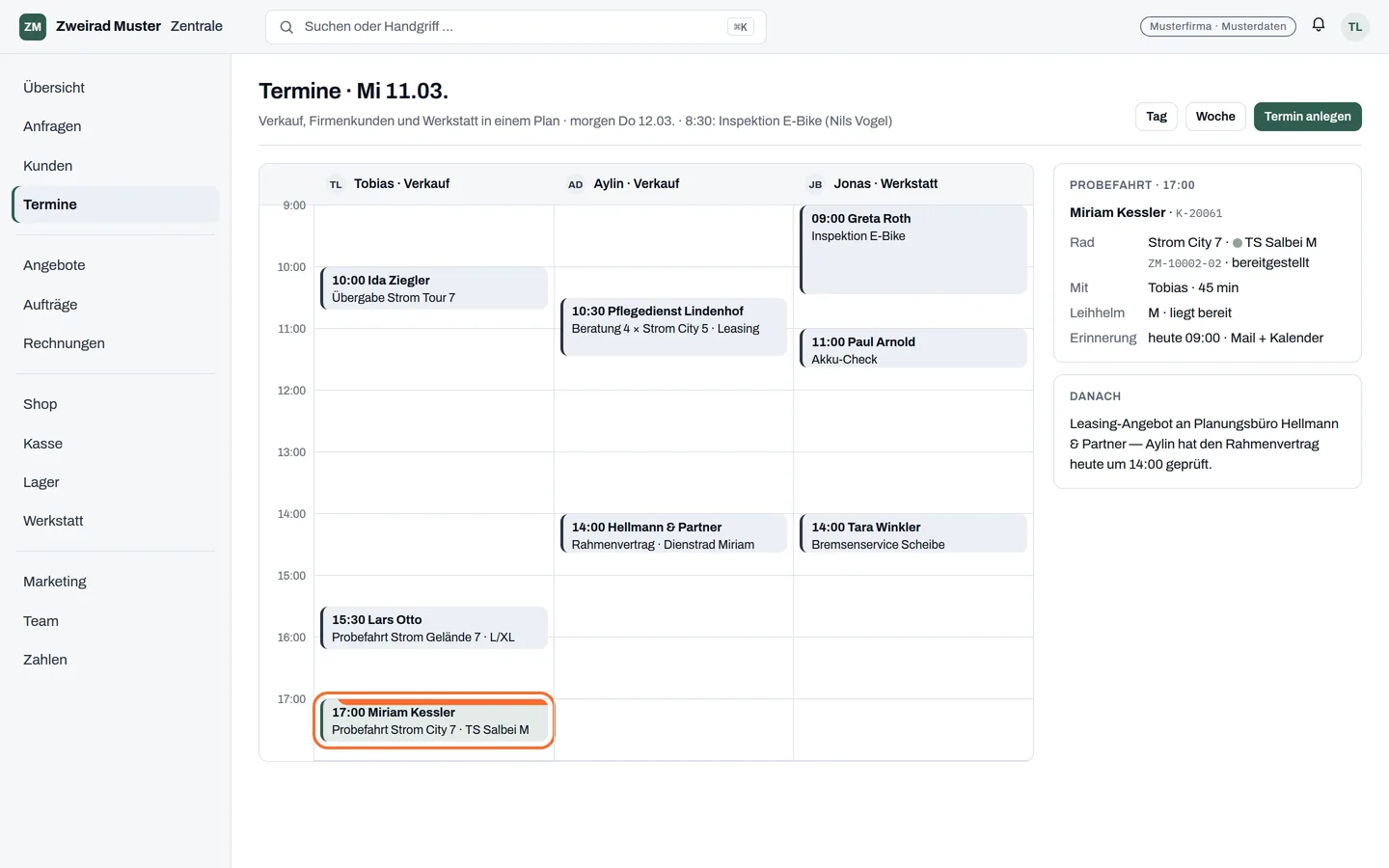The width and height of the screenshot is (1389, 868).
Task: Go to Anfragen in the sidebar
Action: [x=116, y=126]
